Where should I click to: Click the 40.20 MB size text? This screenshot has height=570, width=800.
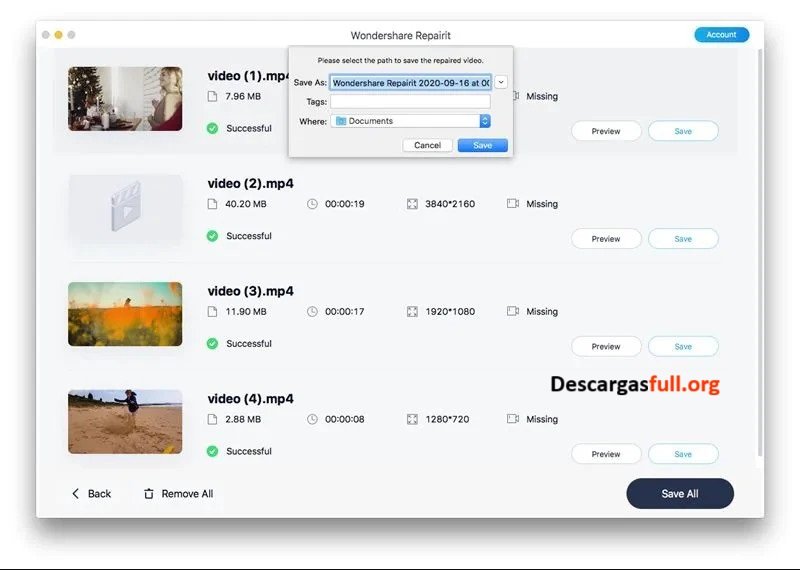246,204
